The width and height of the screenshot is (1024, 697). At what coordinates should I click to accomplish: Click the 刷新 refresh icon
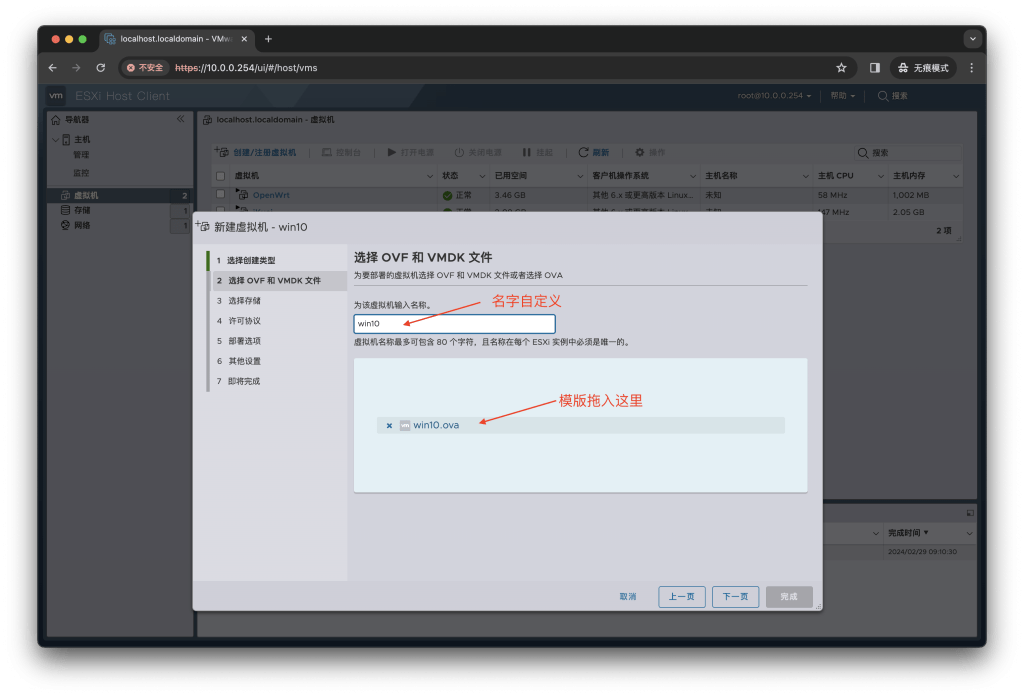(584, 150)
